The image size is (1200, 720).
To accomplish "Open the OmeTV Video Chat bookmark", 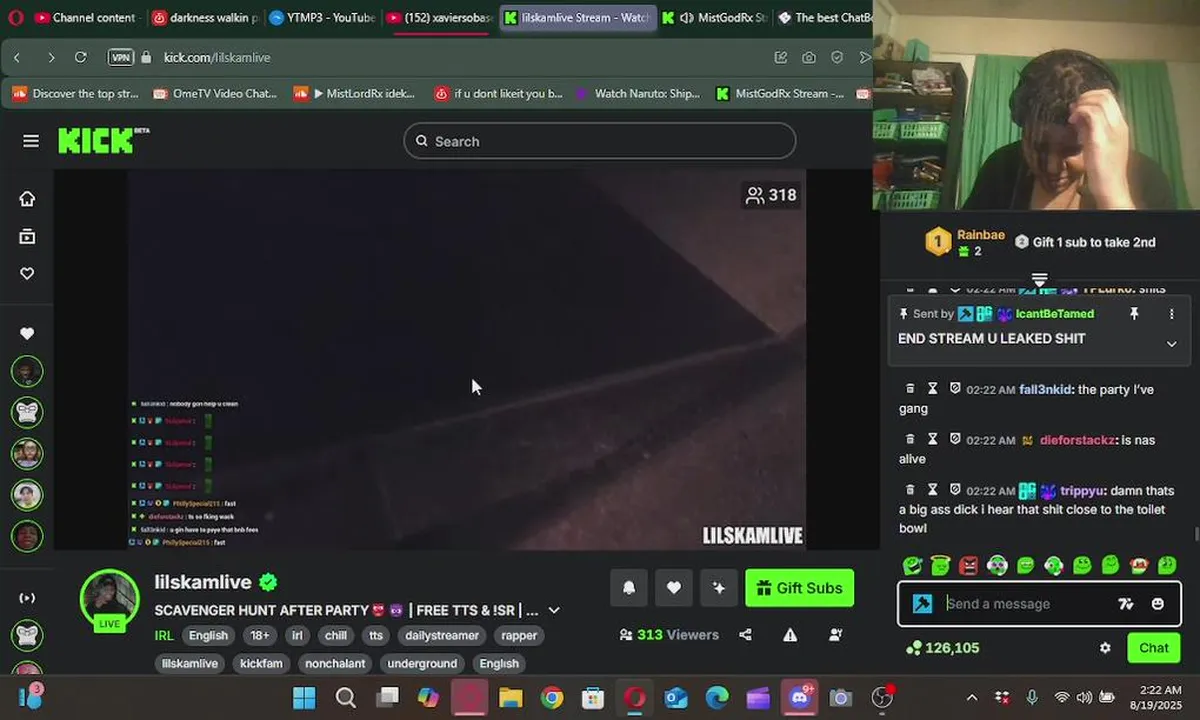I will coord(215,93).
